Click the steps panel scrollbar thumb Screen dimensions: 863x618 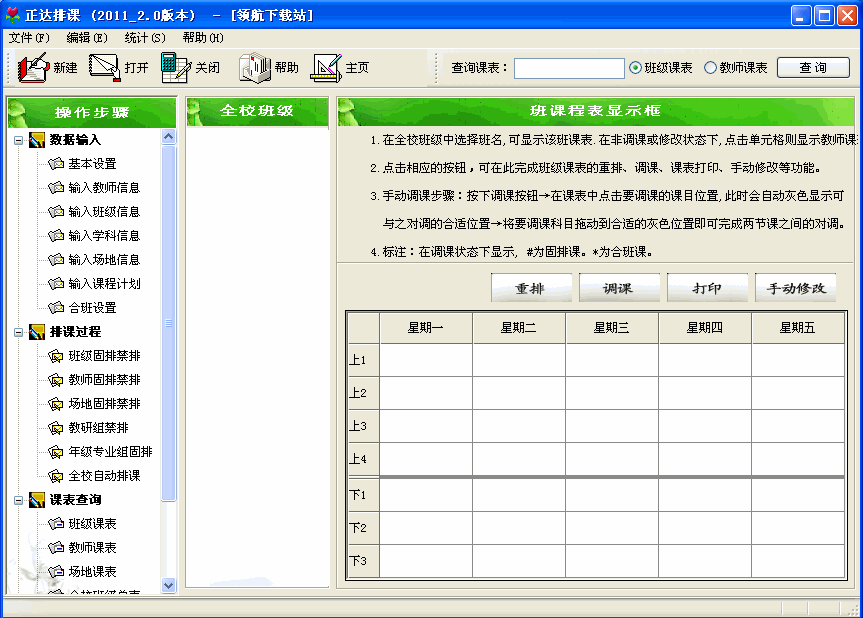click(x=169, y=323)
